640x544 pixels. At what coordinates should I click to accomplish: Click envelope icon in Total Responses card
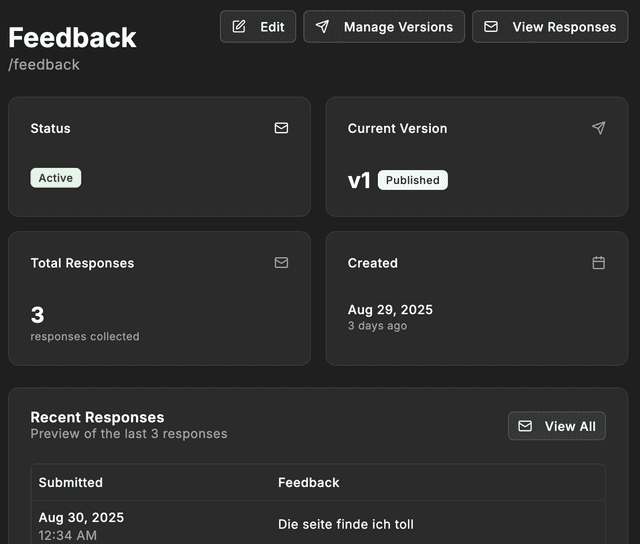(281, 262)
